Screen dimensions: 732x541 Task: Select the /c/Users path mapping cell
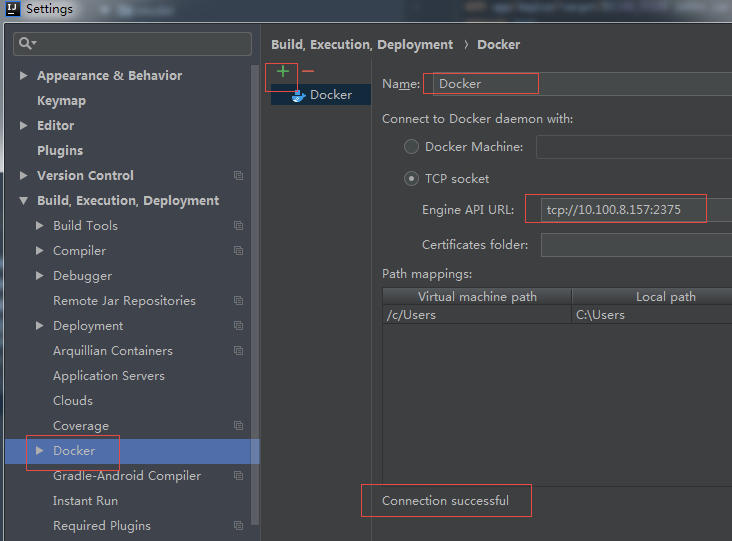tap(477, 315)
